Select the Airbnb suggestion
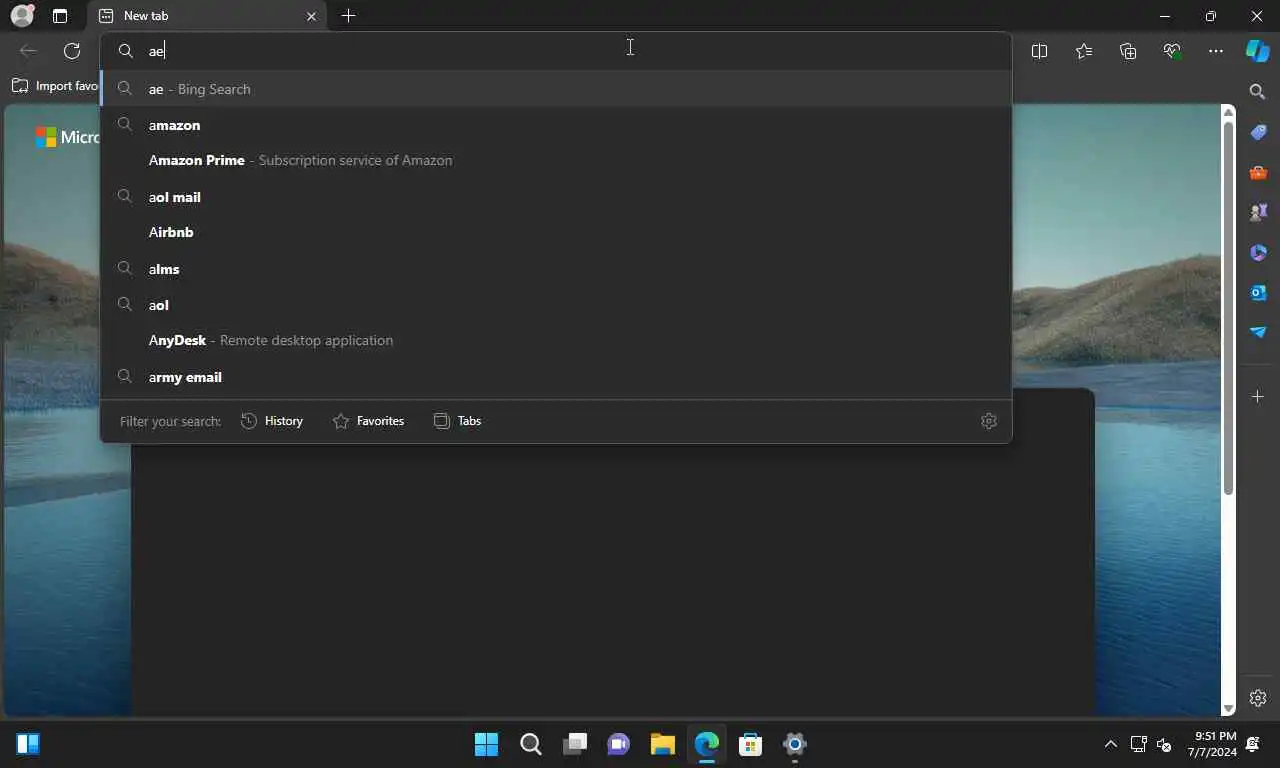The height and width of the screenshot is (768, 1280). pyautogui.click(x=556, y=232)
